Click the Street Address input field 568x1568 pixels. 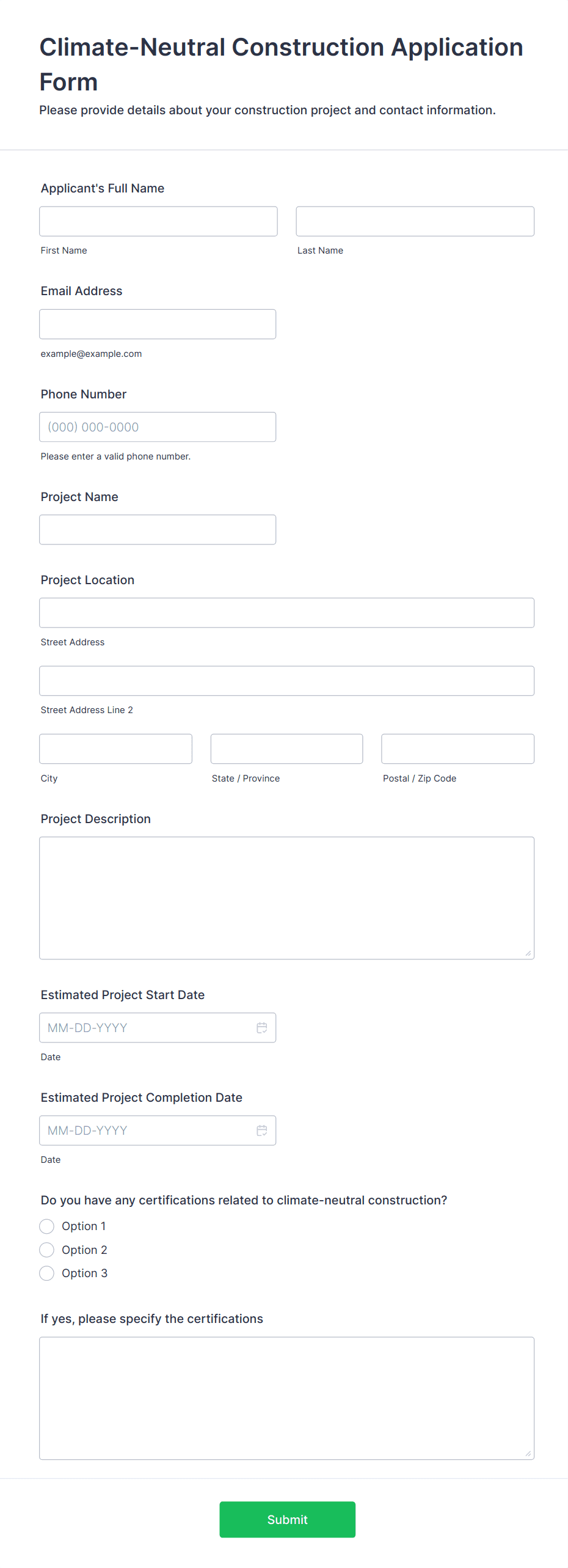pos(286,612)
